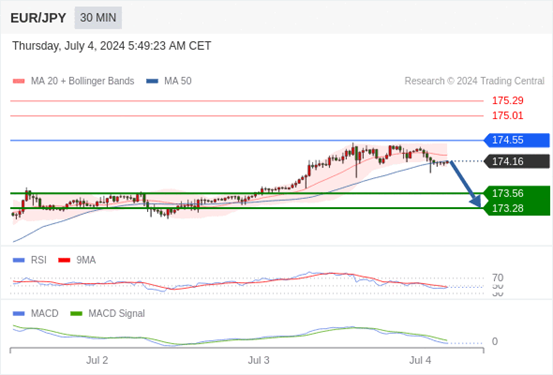Toggle the 9MA legend item
The width and height of the screenshot is (553, 375).
[x=77, y=260]
